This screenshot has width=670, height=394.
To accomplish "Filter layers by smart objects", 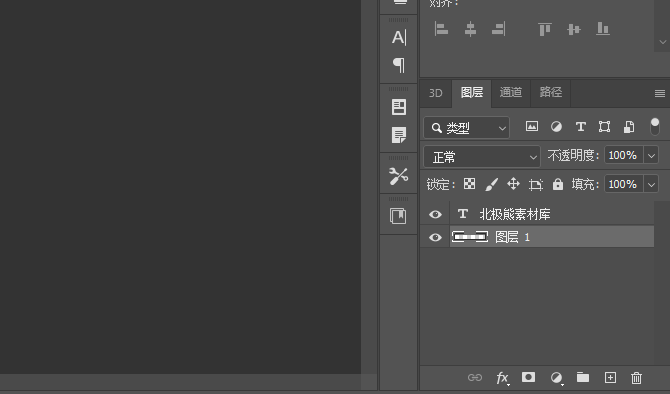I will point(629,126).
